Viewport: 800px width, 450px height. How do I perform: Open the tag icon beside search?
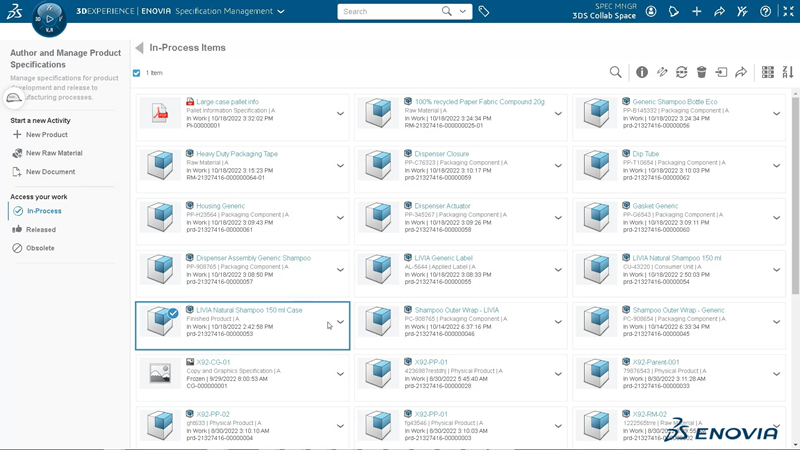point(484,12)
